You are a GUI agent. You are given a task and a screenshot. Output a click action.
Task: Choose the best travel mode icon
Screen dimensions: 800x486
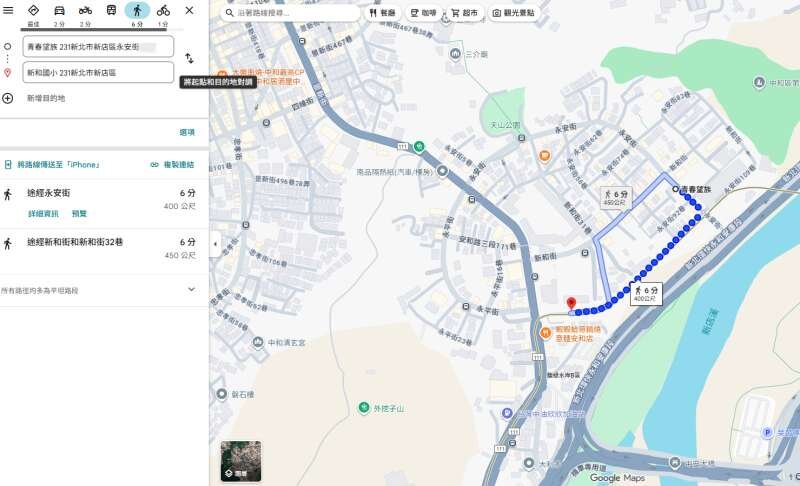[x=33, y=11]
